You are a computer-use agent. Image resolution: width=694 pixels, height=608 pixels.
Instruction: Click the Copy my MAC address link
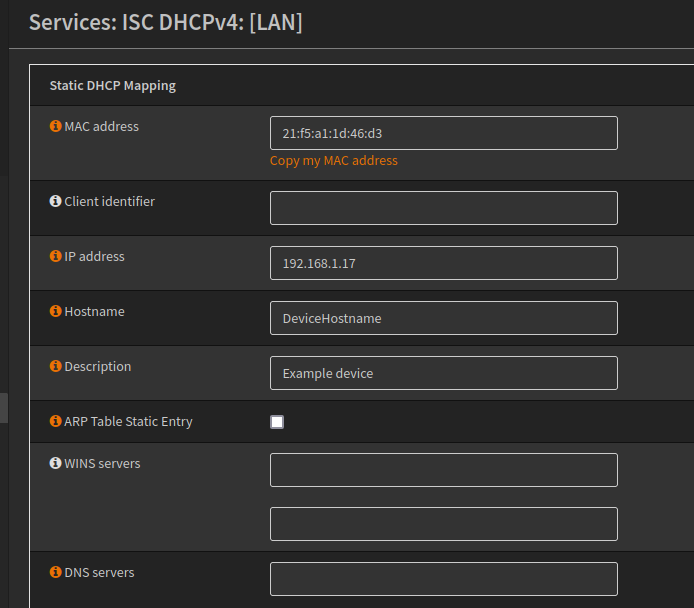click(x=334, y=160)
